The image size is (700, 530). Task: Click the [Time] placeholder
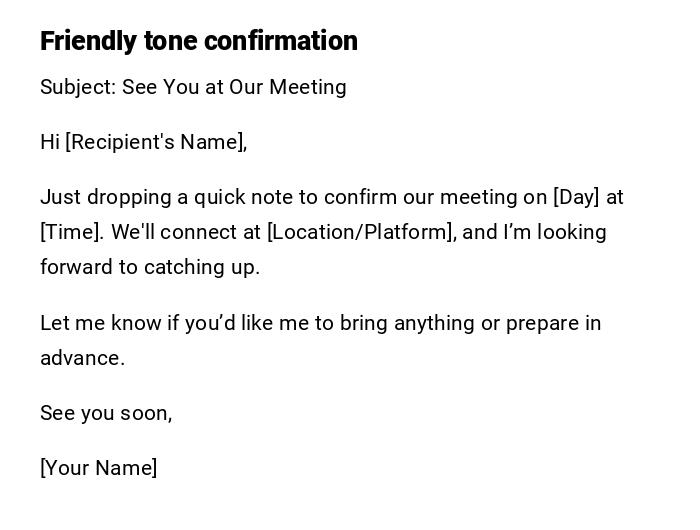(x=71, y=232)
